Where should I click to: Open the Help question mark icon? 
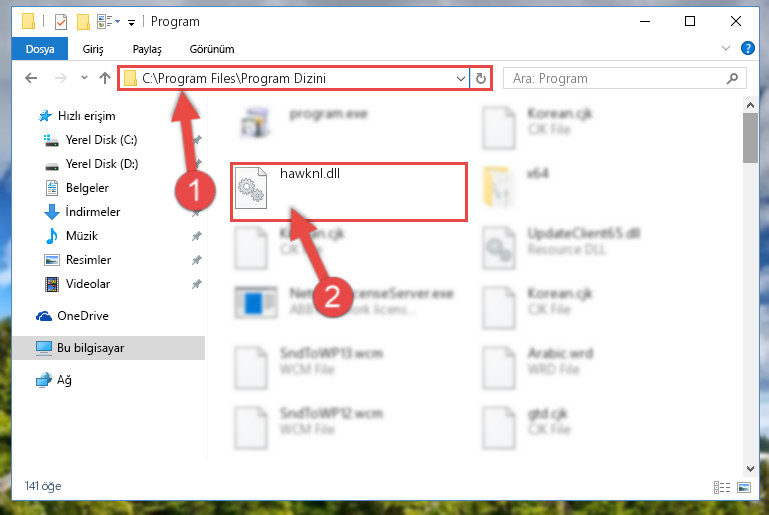[x=747, y=48]
